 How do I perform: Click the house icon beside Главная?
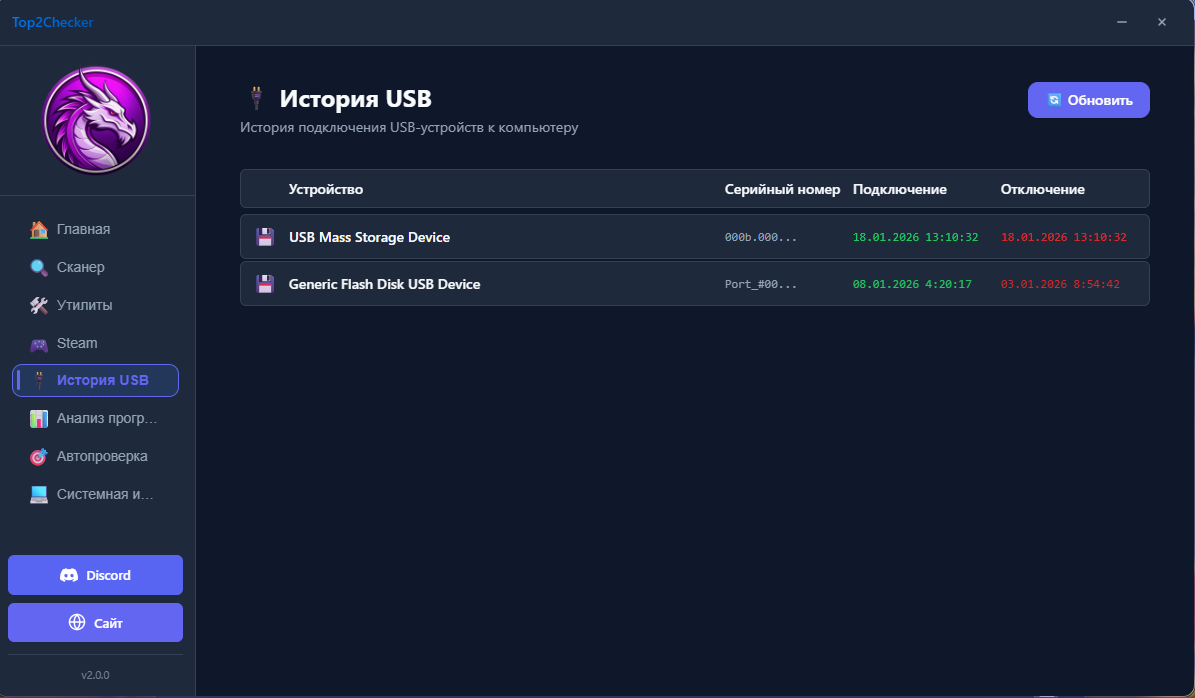pyautogui.click(x=39, y=230)
